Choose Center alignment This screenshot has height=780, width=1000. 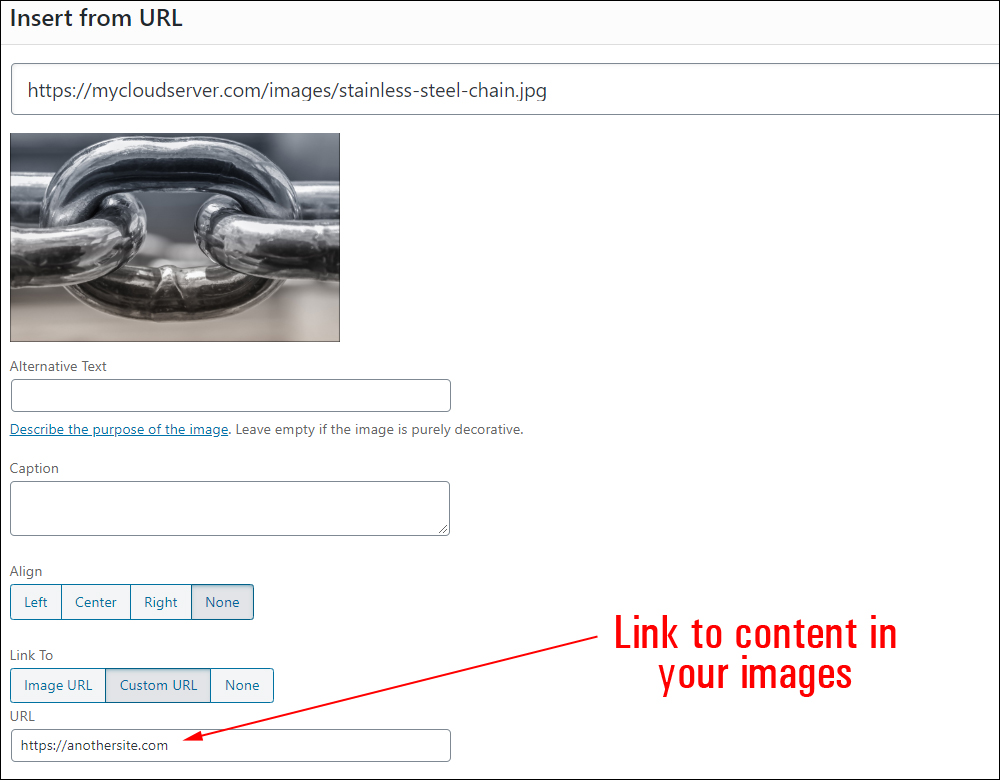pyautogui.click(x=96, y=602)
